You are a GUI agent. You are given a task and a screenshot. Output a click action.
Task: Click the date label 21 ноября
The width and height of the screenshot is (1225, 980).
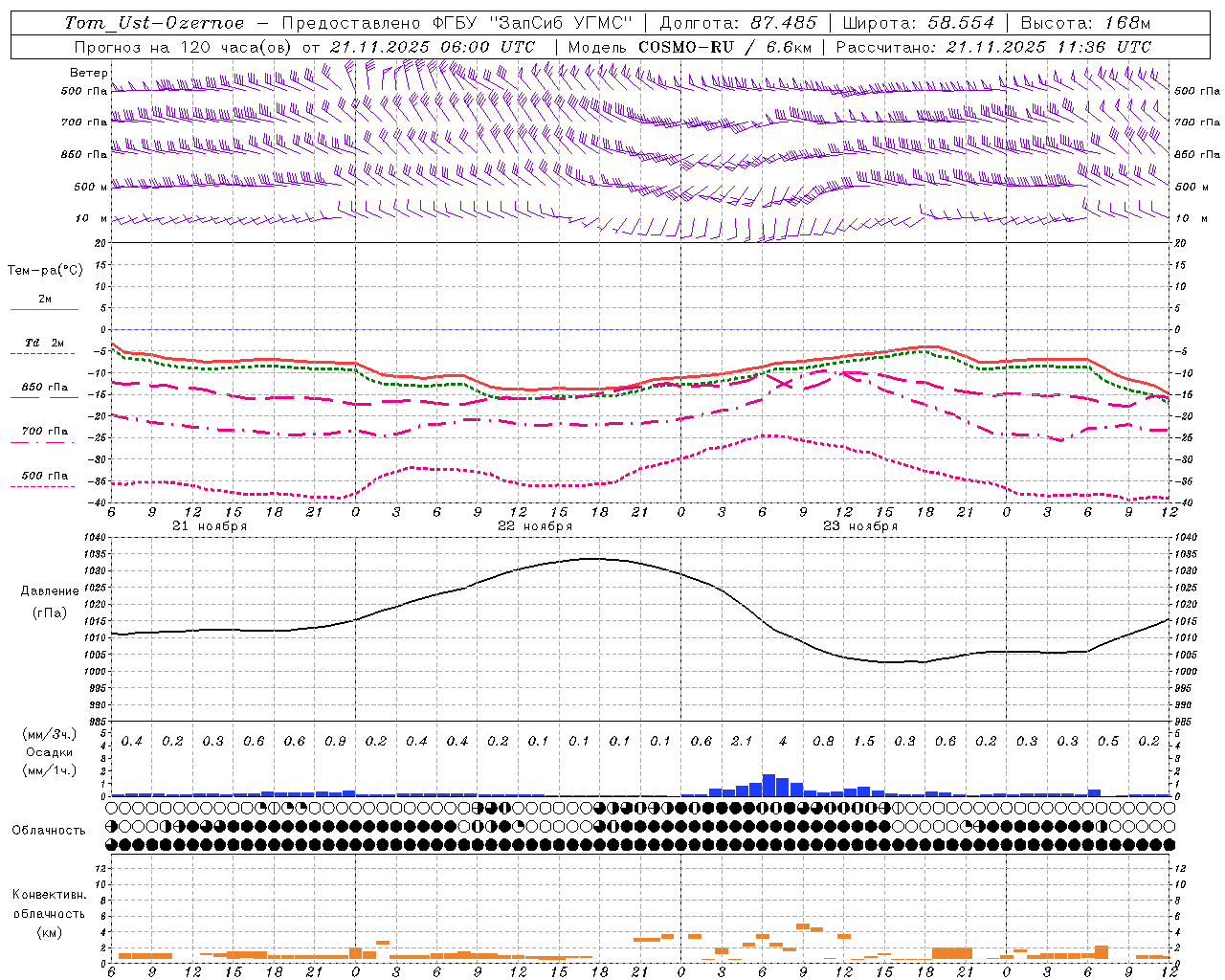pos(210,526)
